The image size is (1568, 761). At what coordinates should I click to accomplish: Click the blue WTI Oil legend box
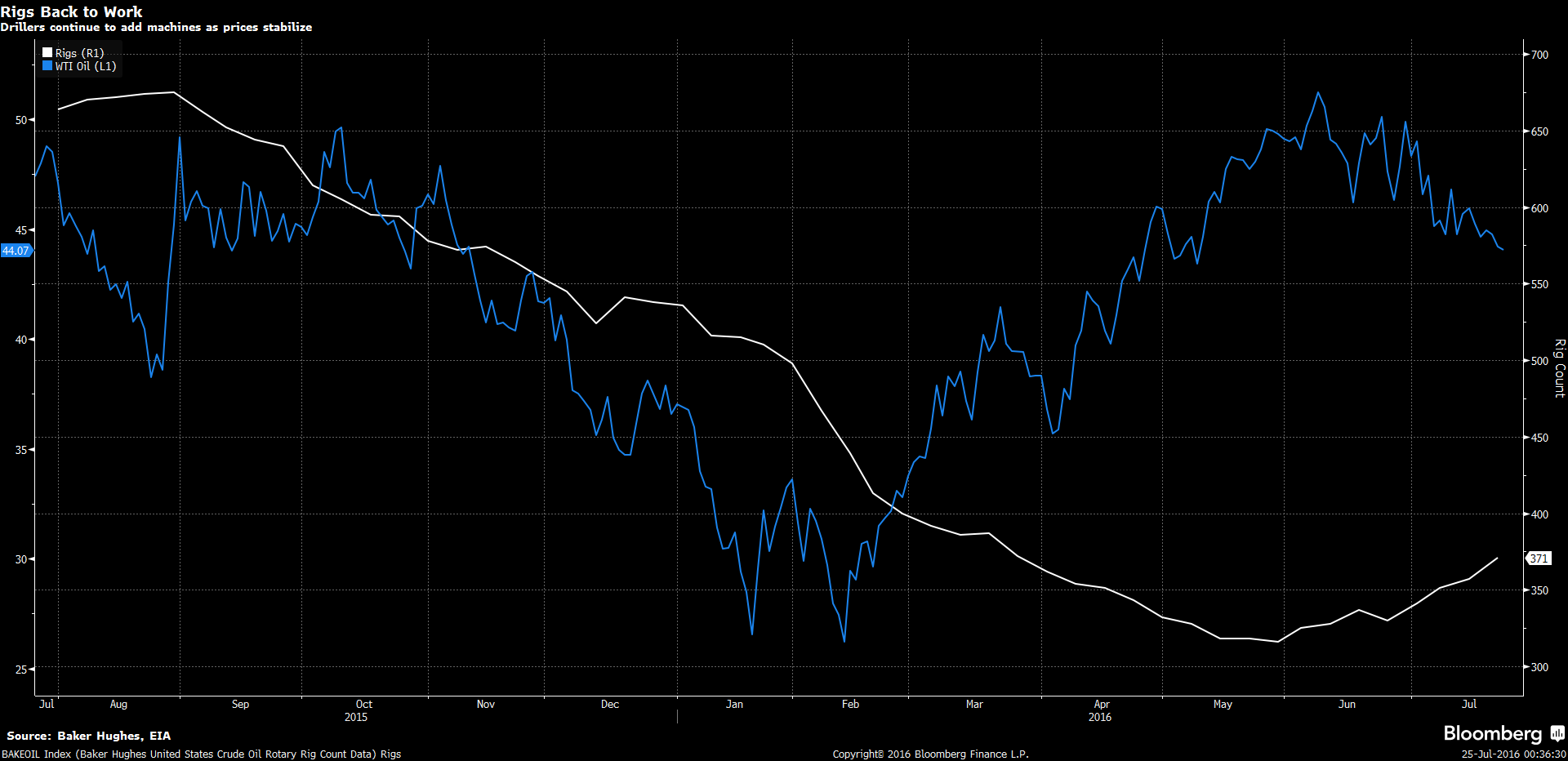pos(47,65)
